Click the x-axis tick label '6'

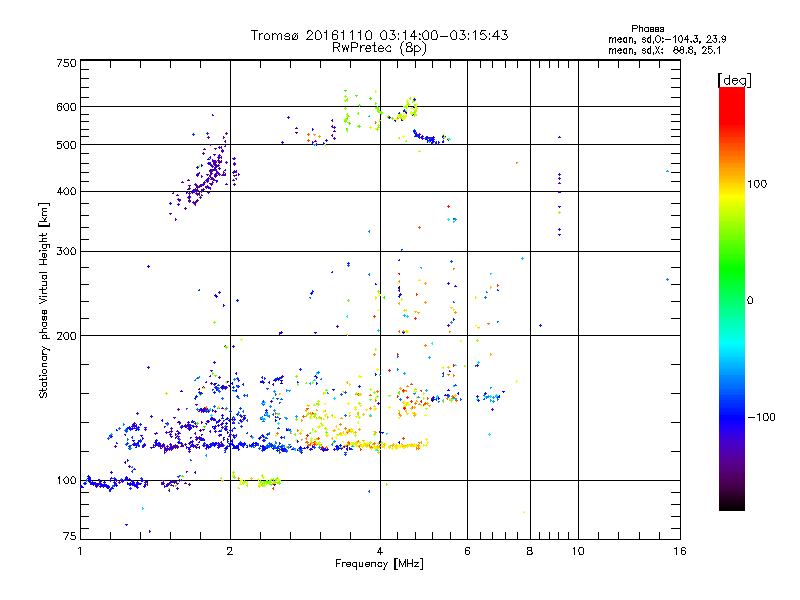coord(467,551)
